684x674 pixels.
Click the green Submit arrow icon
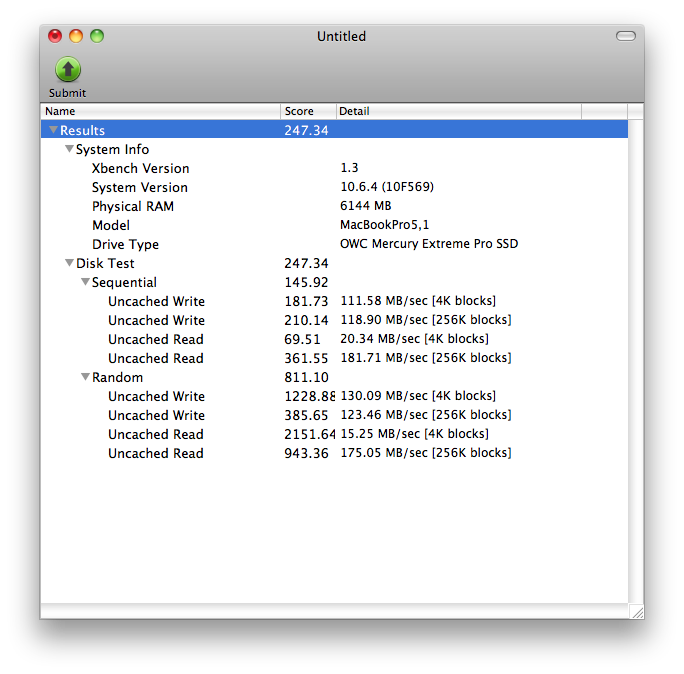coord(68,69)
